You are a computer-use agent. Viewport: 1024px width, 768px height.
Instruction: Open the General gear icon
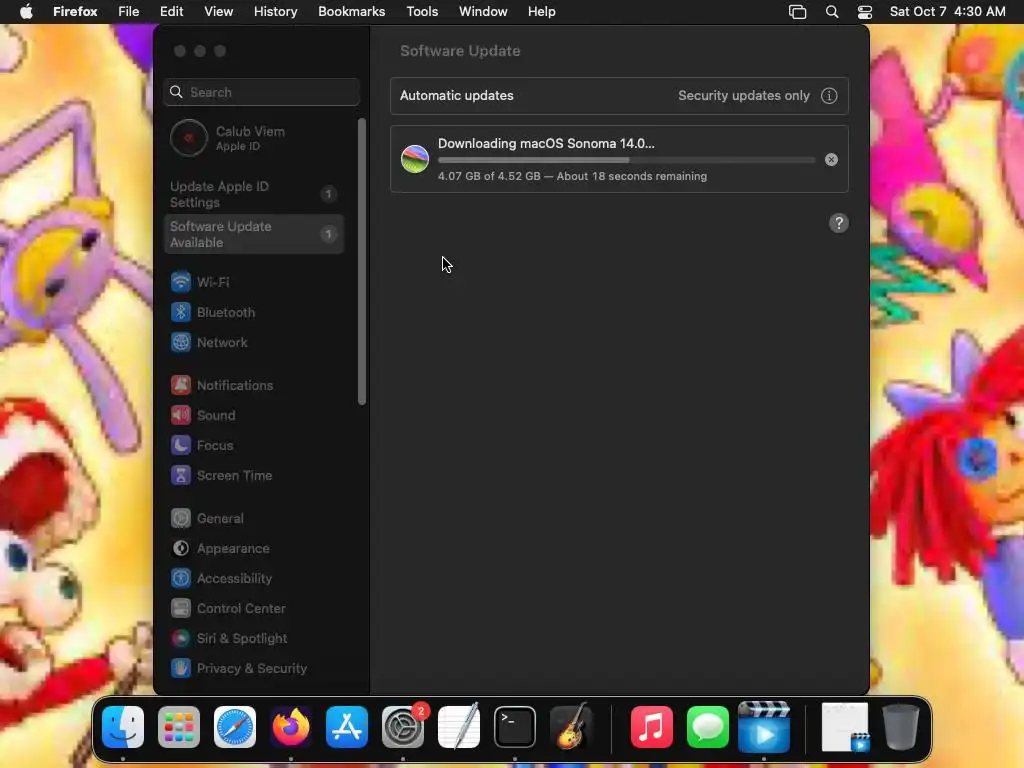pos(181,519)
